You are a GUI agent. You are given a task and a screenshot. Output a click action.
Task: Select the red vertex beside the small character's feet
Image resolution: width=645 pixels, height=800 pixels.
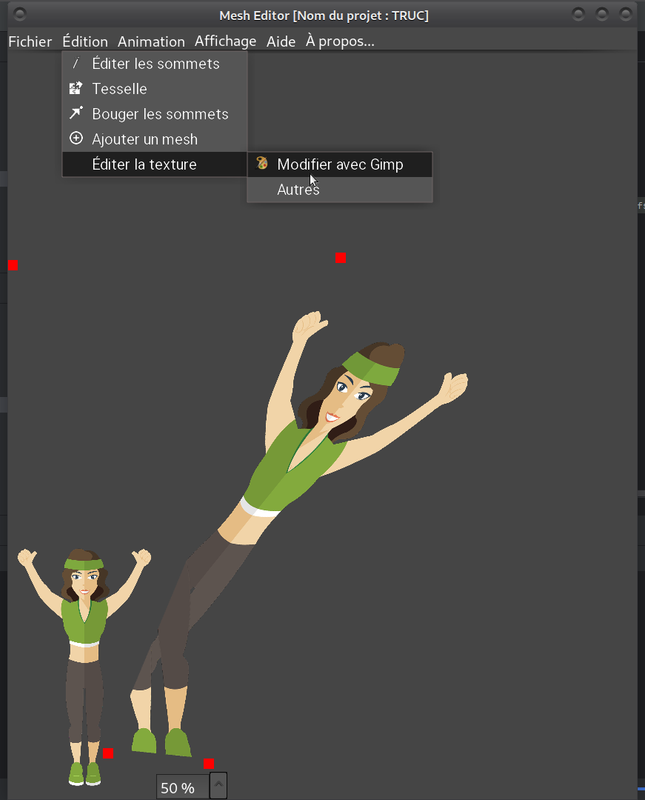(x=108, y=754)
